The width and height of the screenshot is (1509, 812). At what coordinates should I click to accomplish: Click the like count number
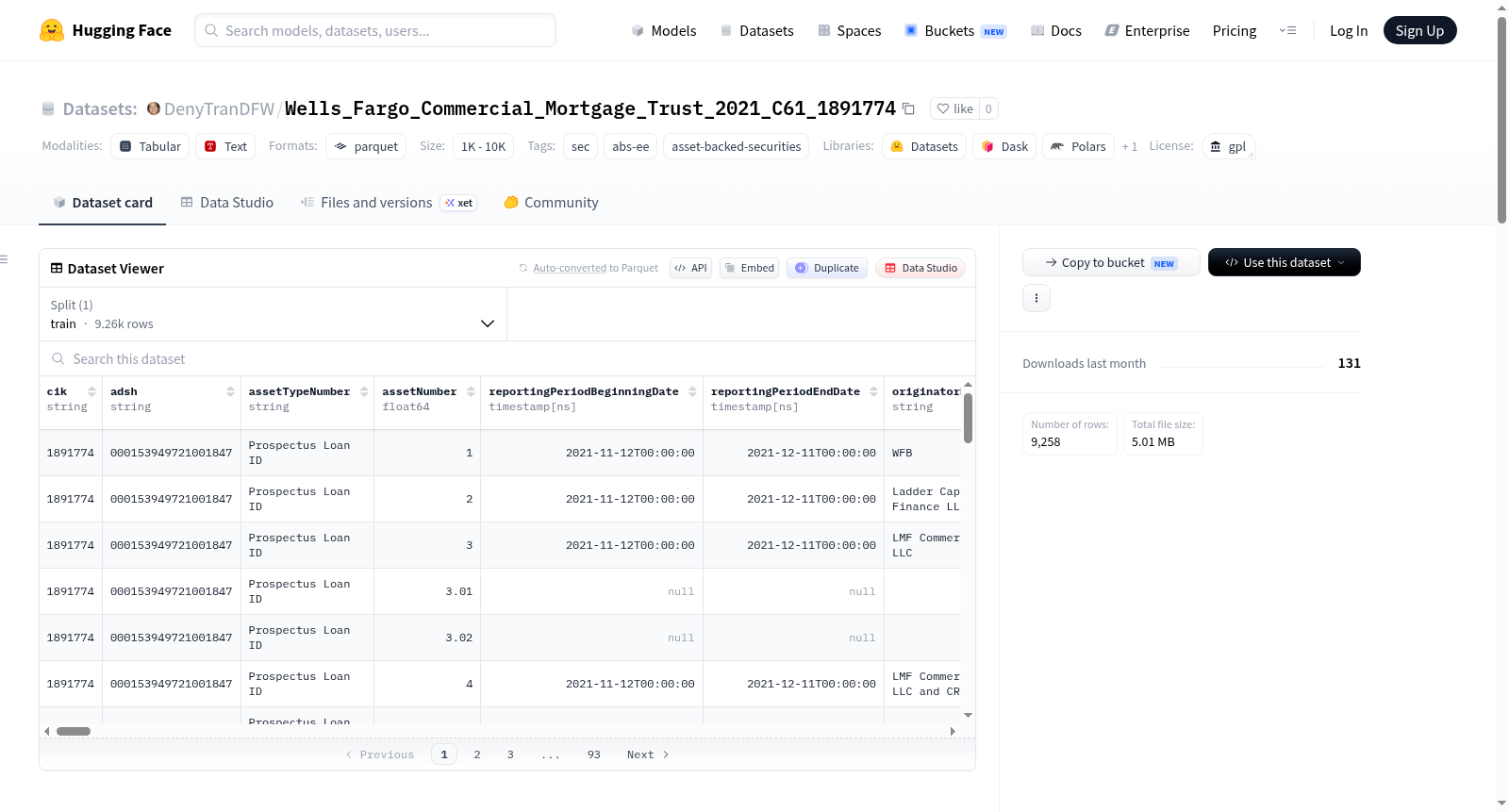(x=988, y=108)
